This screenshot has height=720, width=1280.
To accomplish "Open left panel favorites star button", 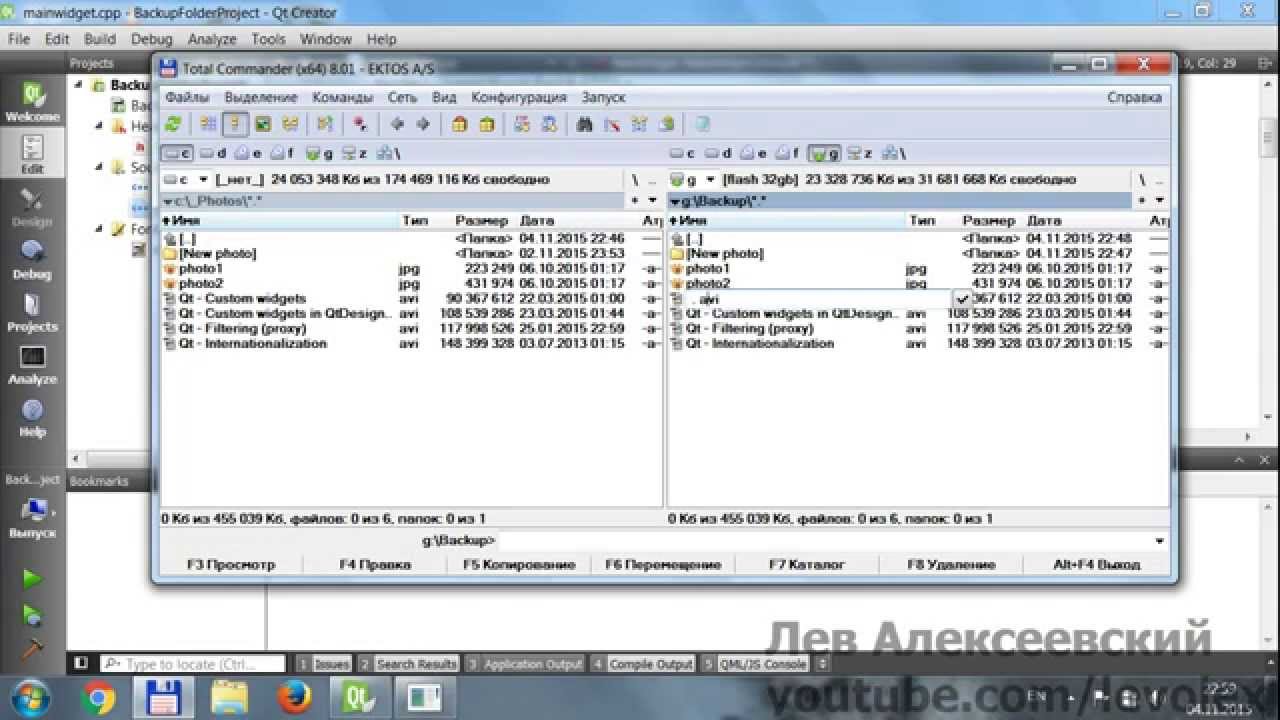I will click(636, 200).
